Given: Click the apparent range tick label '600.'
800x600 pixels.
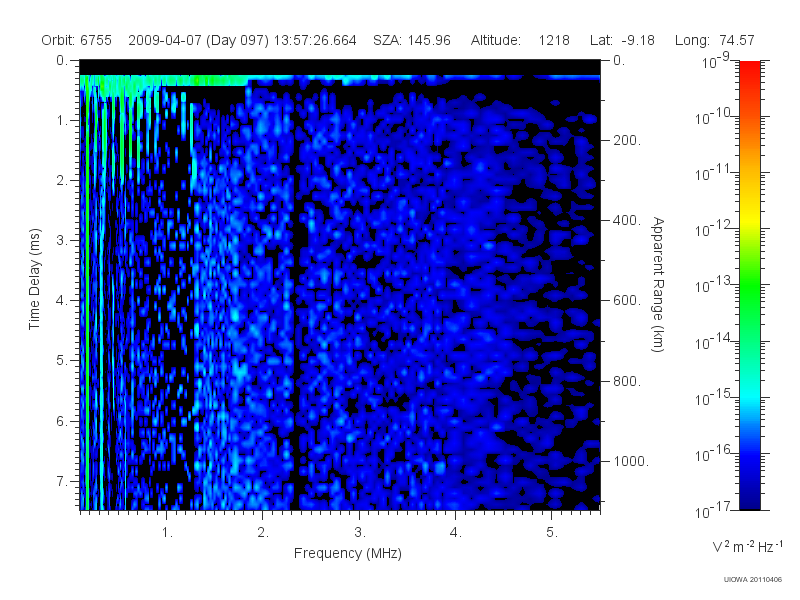Looking at the screenshot, I should point(627,301).
